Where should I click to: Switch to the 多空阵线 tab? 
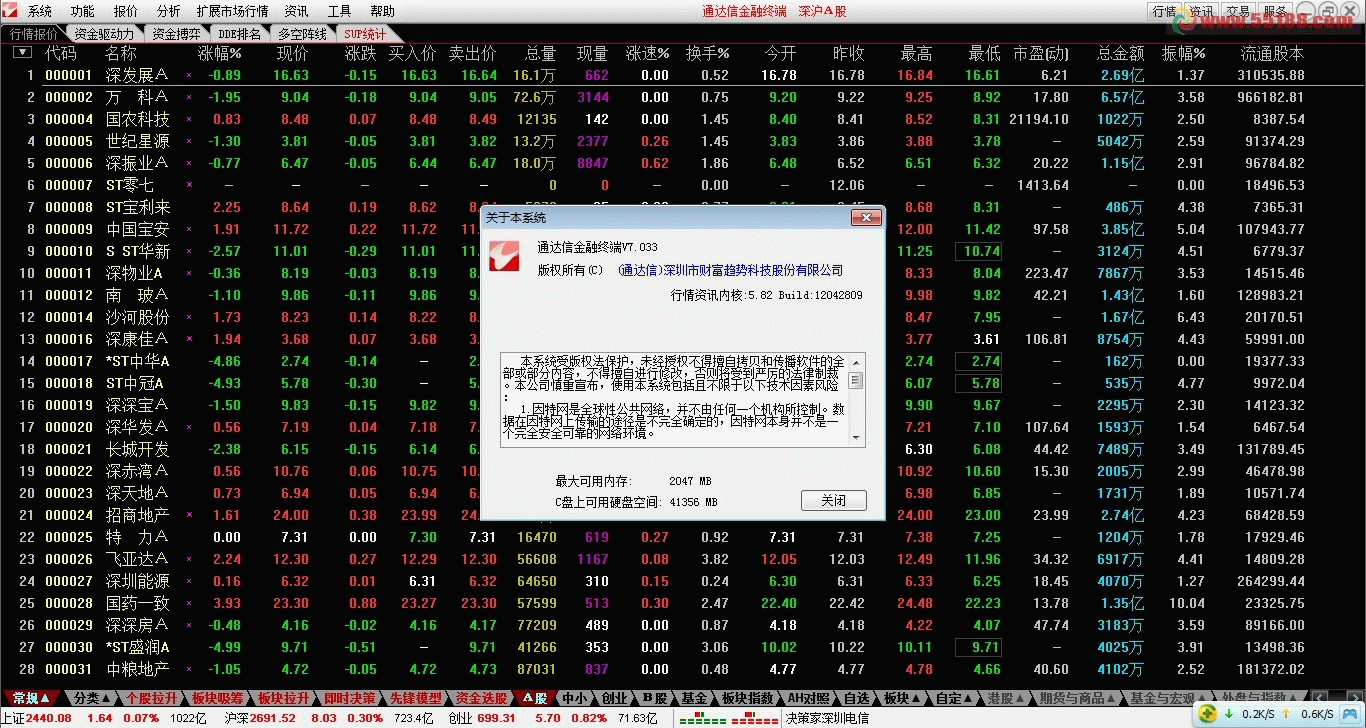point(302,33)
